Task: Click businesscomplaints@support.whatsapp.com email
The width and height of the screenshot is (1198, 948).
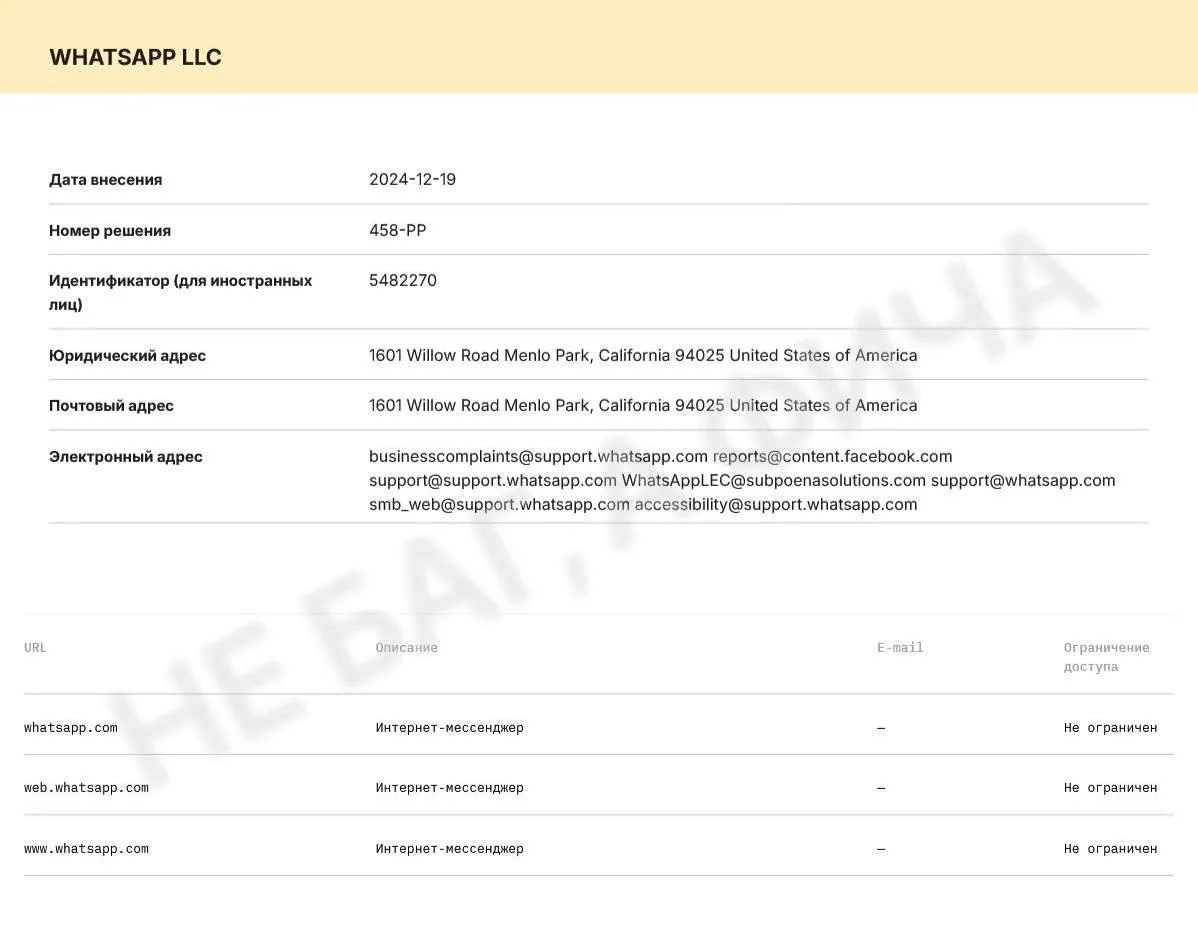Action: coord(539,457)
